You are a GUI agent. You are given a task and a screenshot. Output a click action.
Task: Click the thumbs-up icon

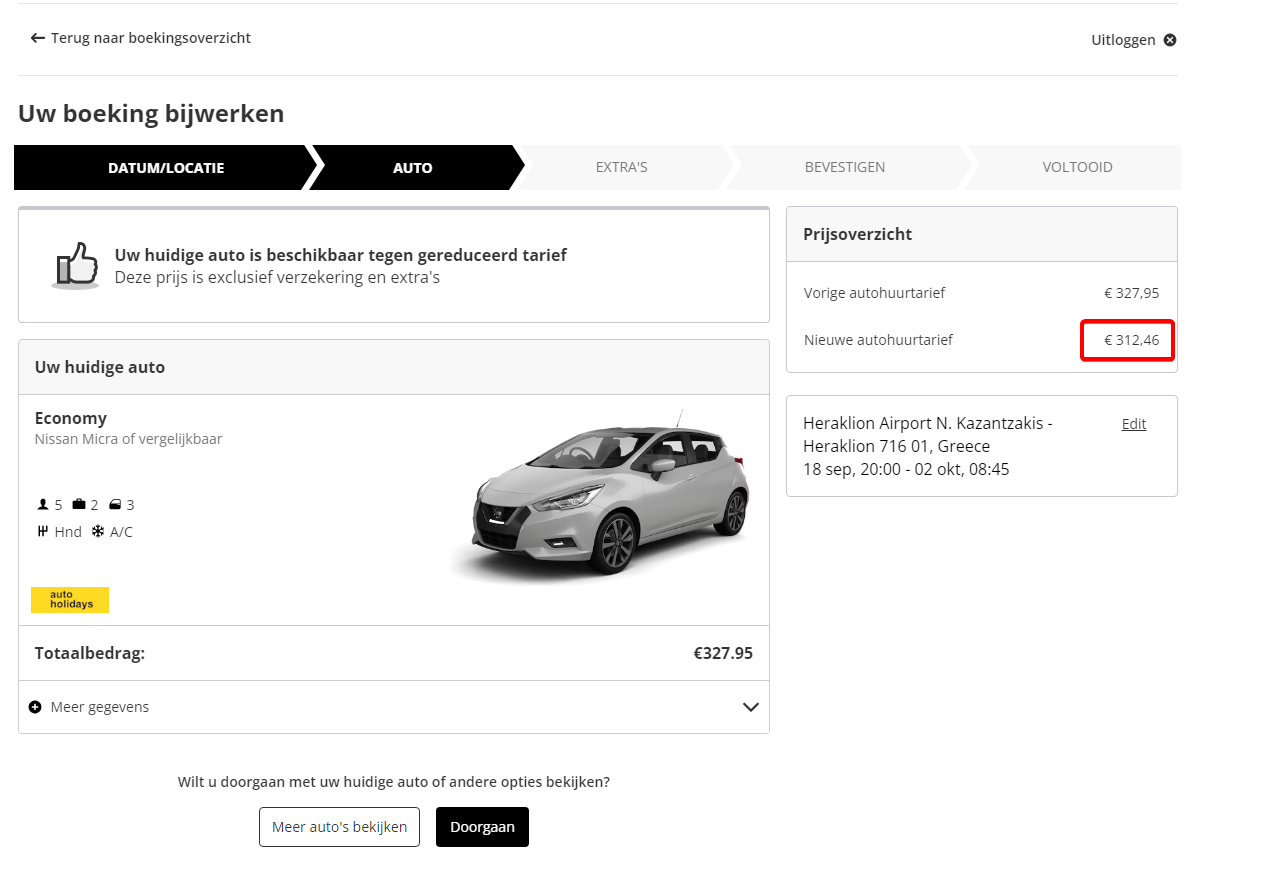point(76,265)
